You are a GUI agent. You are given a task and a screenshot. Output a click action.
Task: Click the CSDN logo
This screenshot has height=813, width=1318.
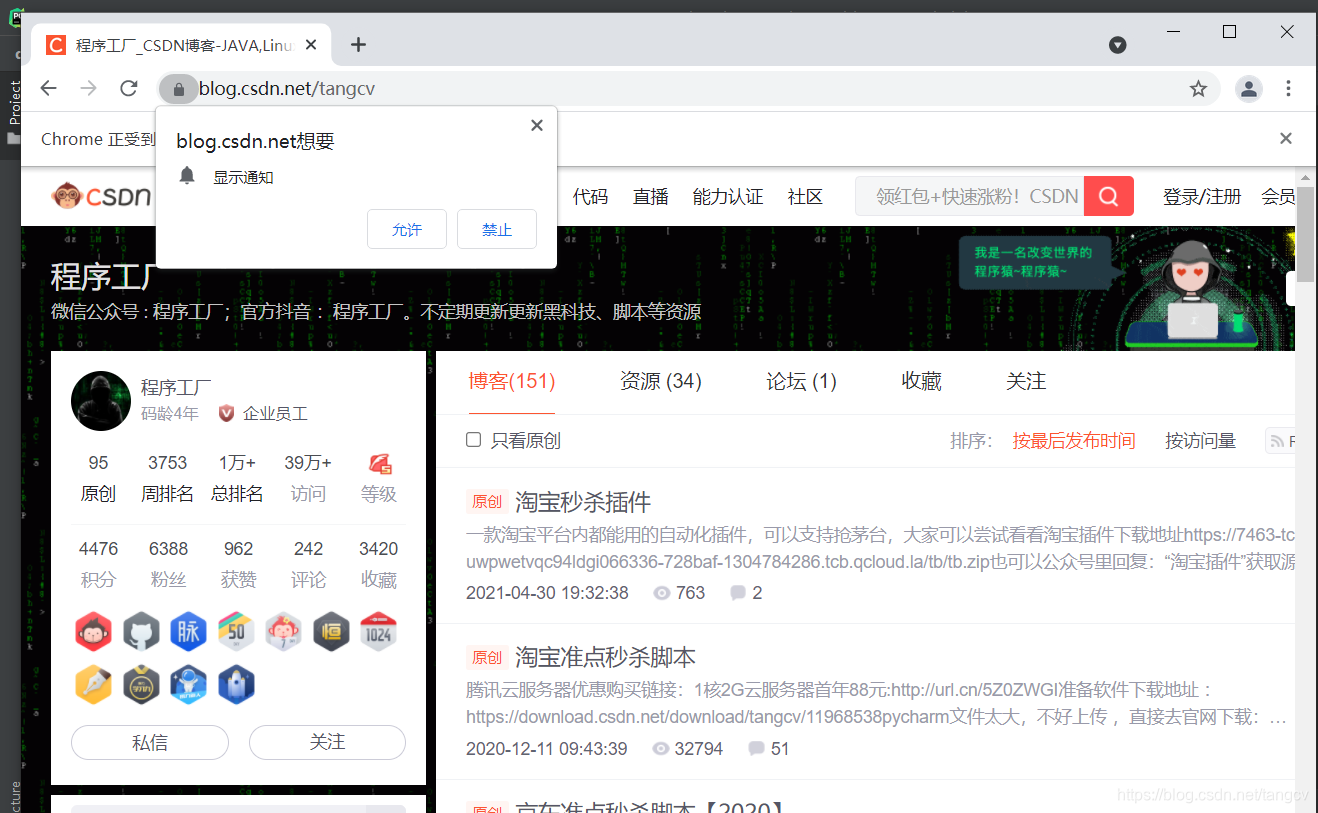pos(101,196)
